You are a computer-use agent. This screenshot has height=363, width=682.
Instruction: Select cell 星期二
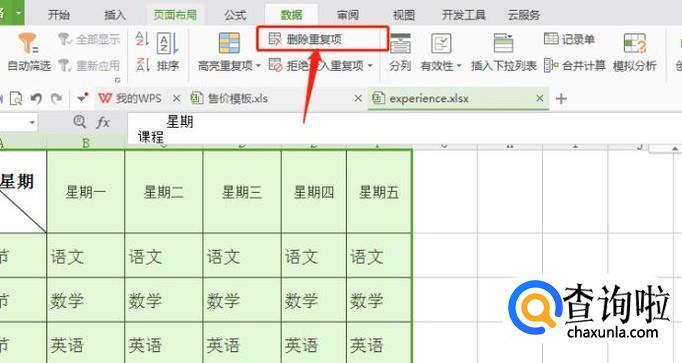(164, 192)
